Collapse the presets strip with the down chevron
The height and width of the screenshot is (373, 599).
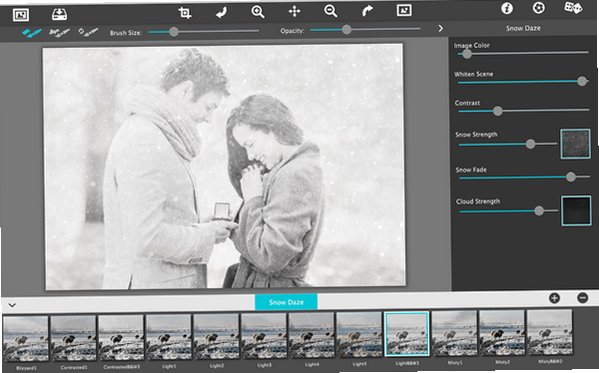coord(12,305)
